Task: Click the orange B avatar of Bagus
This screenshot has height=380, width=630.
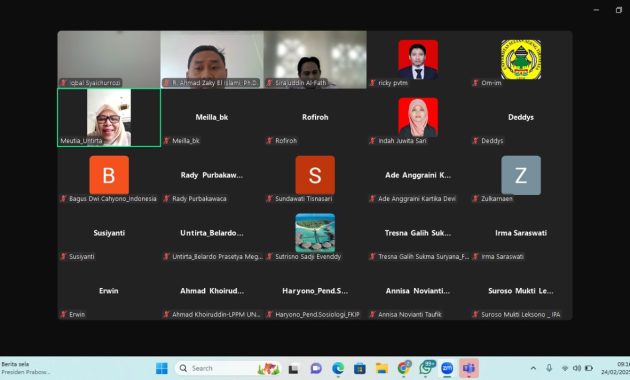Action: (109, 175)
